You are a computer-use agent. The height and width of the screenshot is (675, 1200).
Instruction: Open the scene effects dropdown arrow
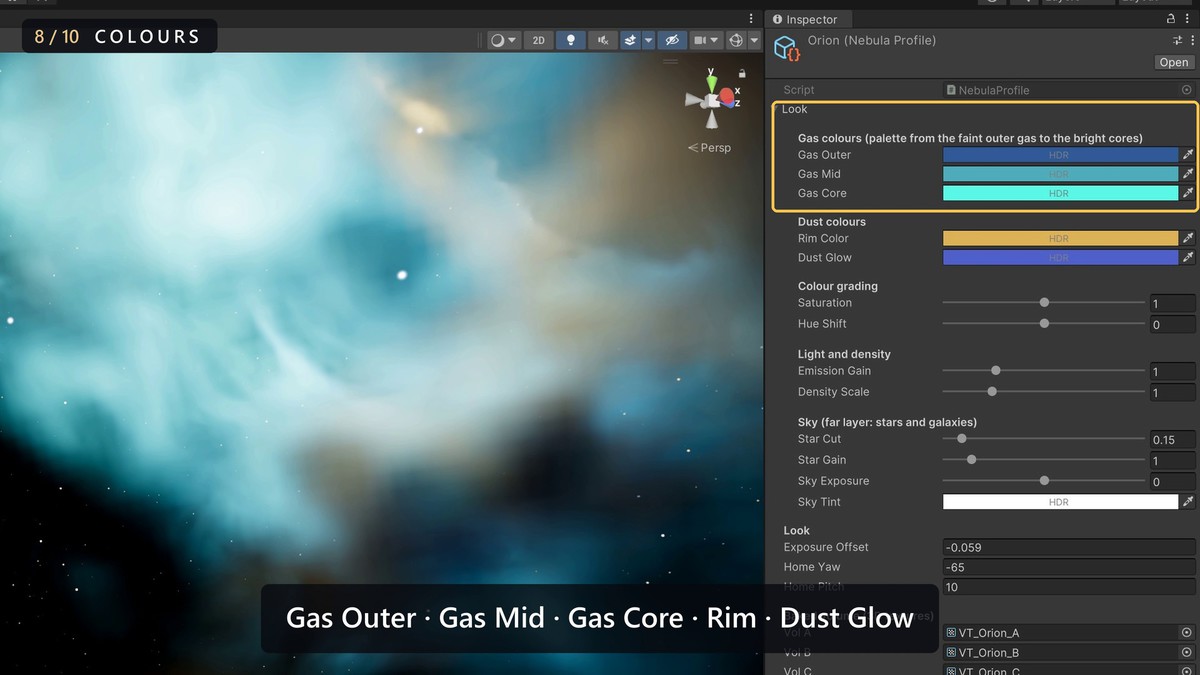click(x=648, y=40)
